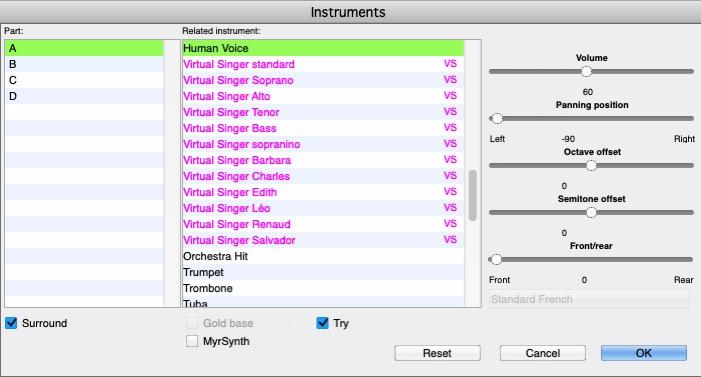The height and width of the screenshot is (377, 701).
Task: Select part B in the Part list
Action: 84,64
